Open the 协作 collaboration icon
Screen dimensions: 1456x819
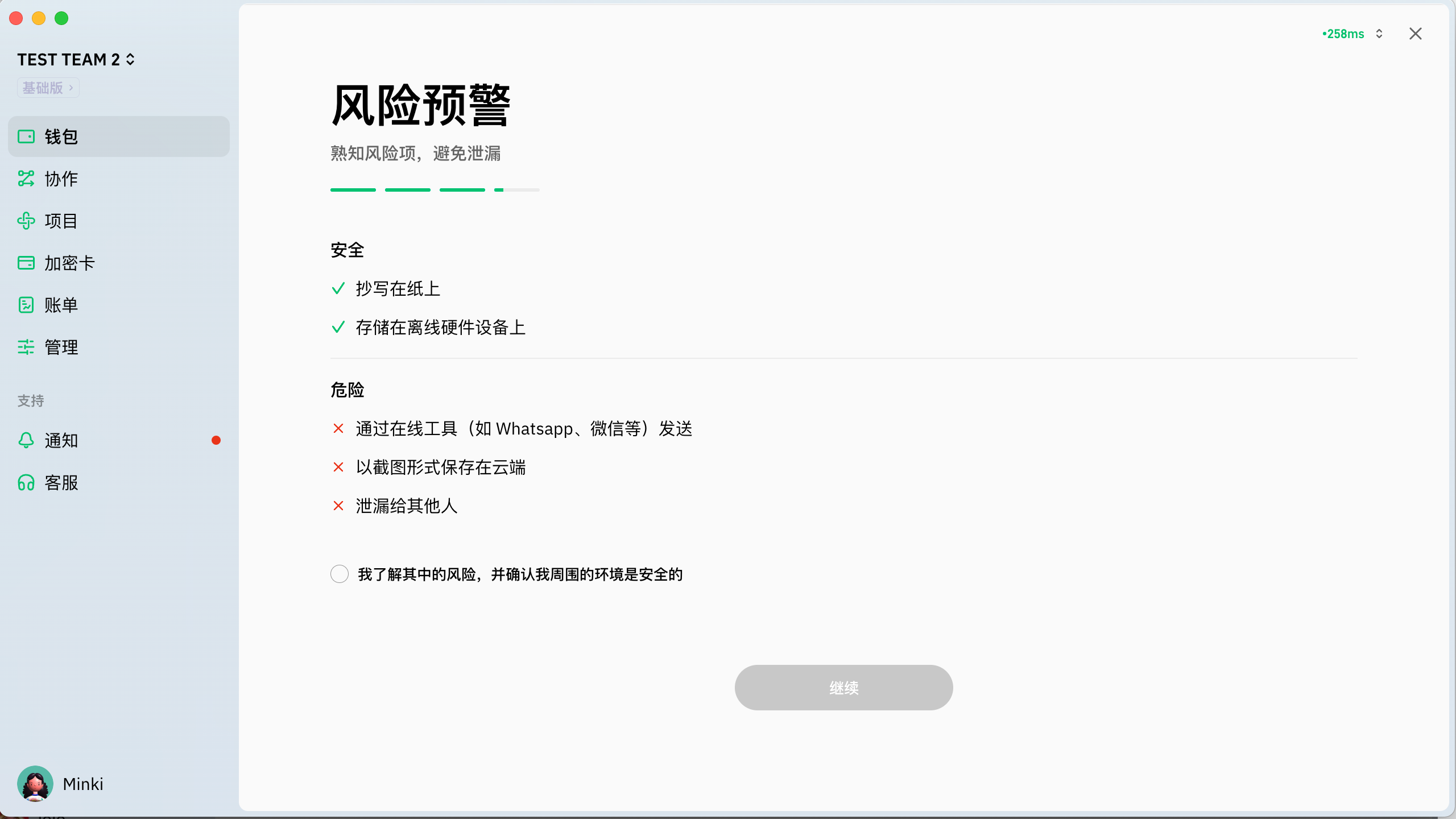[26, 179]
